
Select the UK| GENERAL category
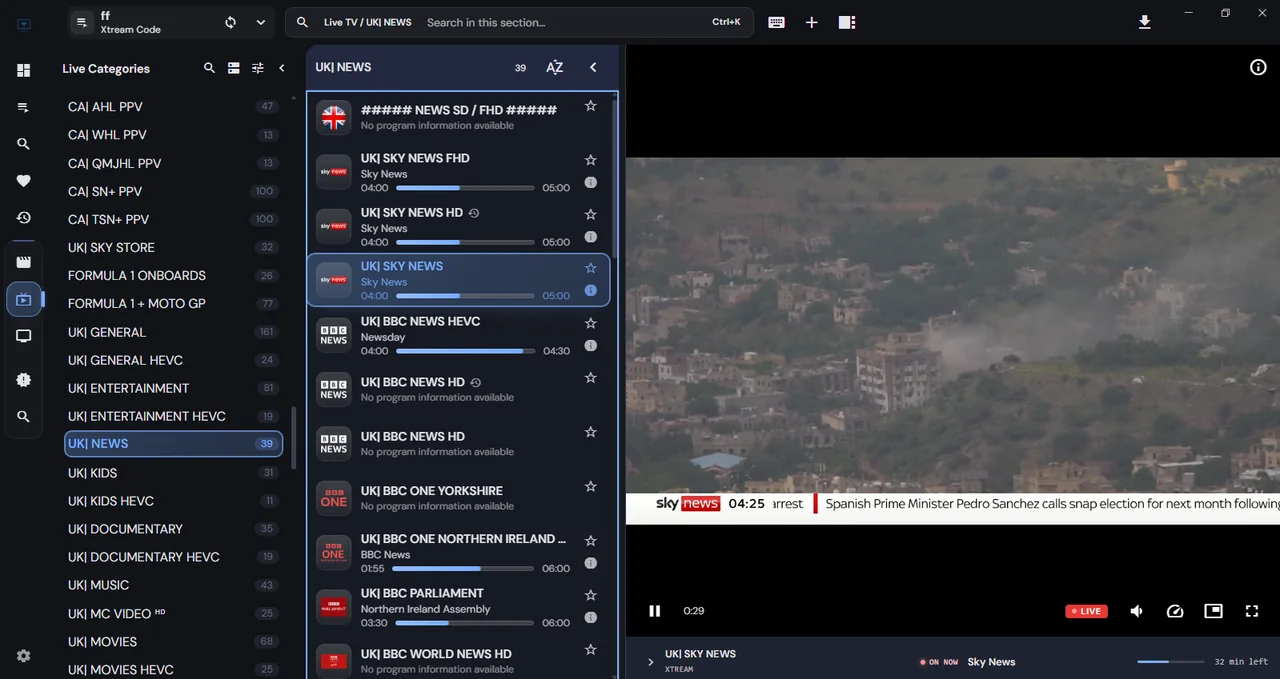[x=173, y=332]
